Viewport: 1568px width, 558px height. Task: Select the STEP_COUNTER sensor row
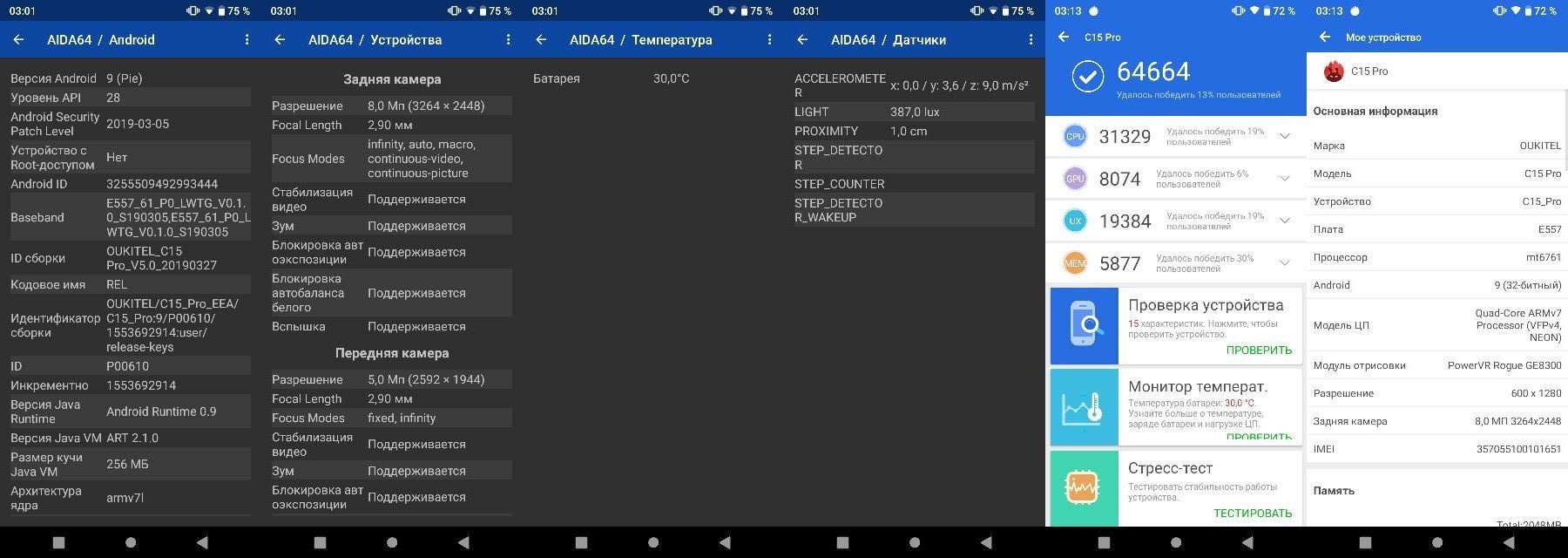tap(915, 184)
